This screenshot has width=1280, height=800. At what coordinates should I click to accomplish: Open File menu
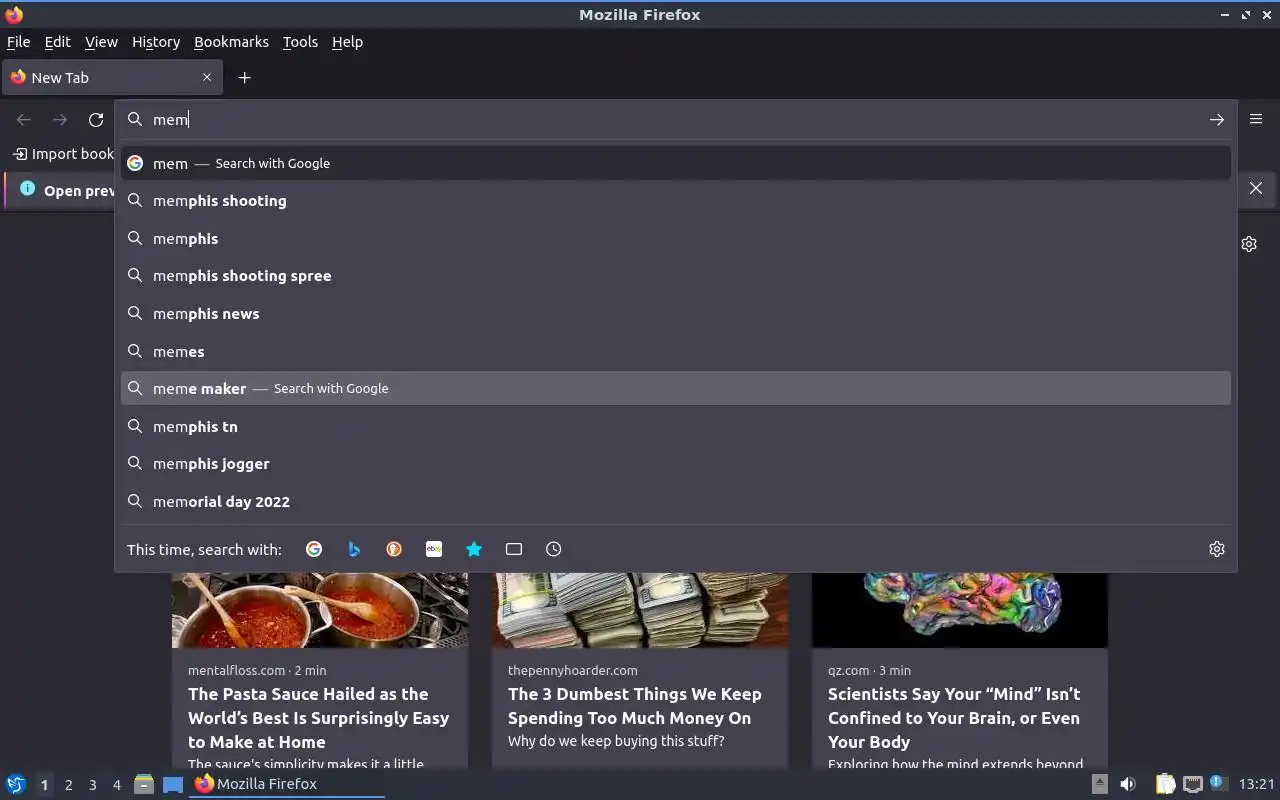18,42
